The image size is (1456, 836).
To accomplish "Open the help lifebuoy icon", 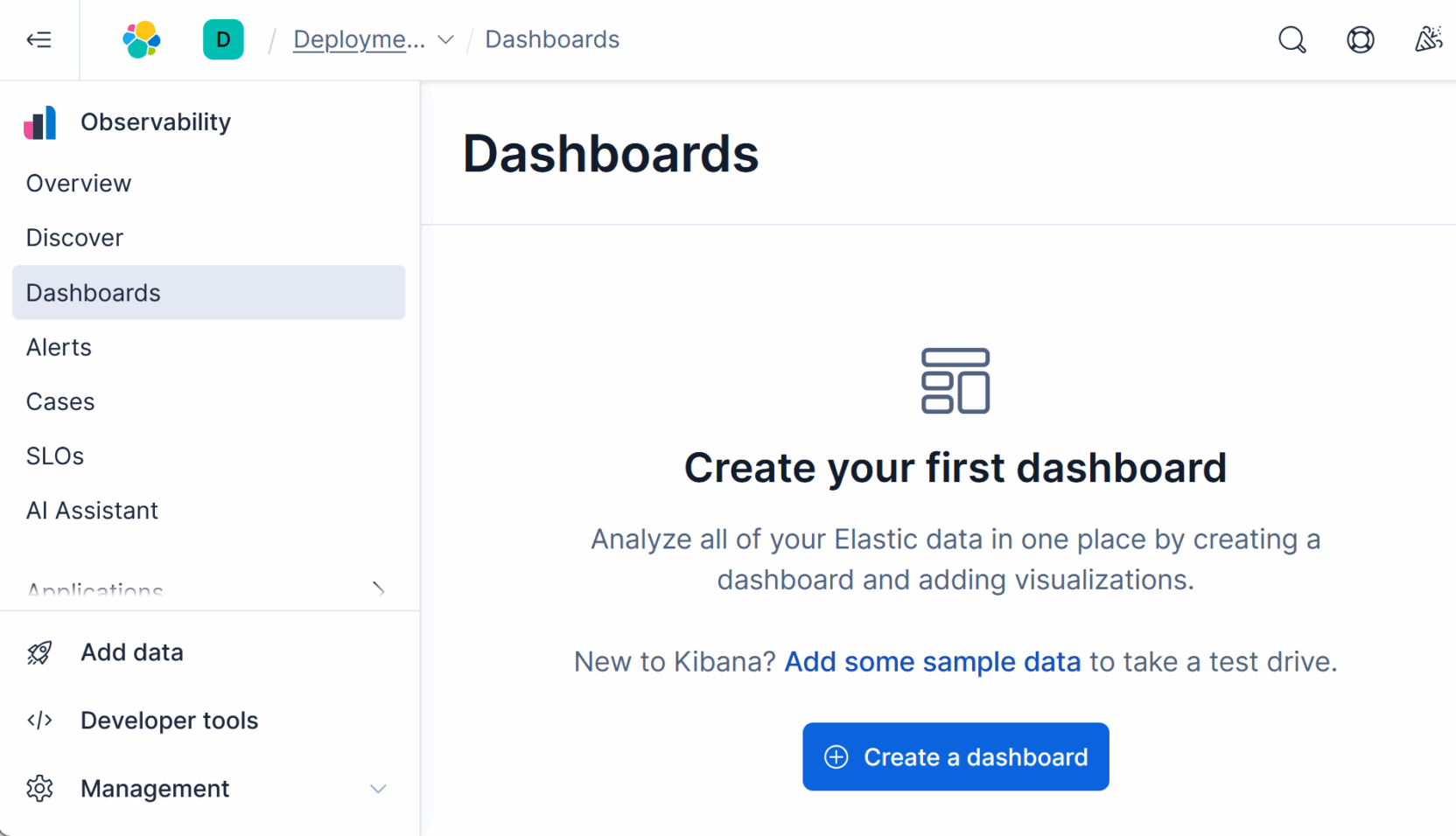I will 1360,39.
